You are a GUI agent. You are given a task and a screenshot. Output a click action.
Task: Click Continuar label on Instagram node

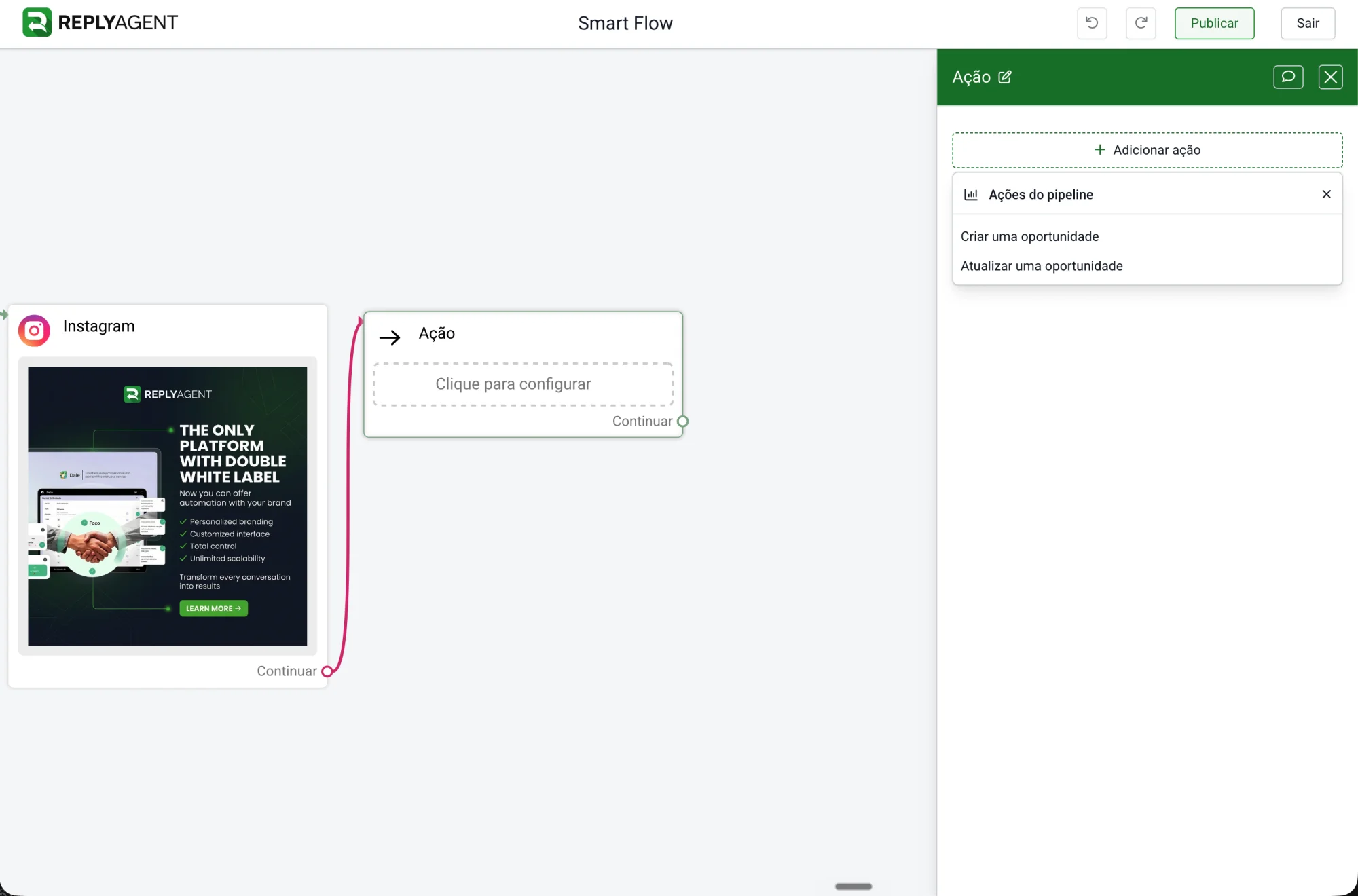[287, 671]
